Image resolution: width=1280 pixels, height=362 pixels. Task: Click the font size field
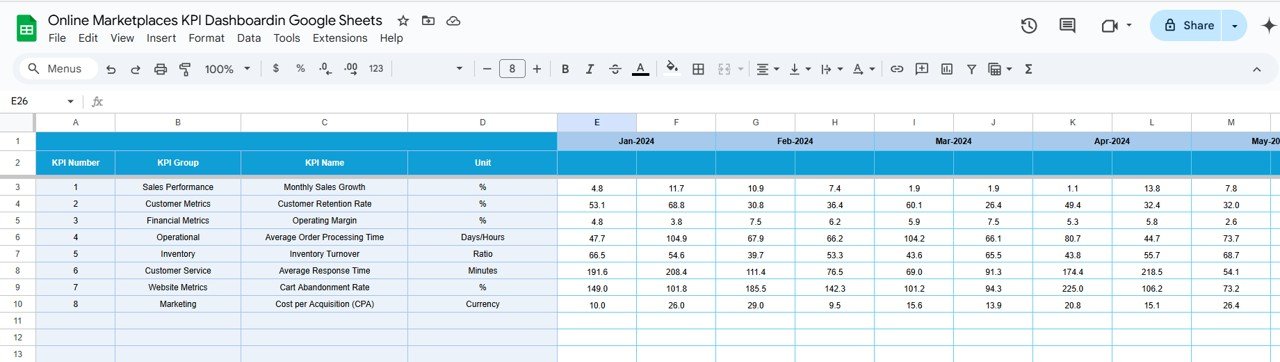512,69
